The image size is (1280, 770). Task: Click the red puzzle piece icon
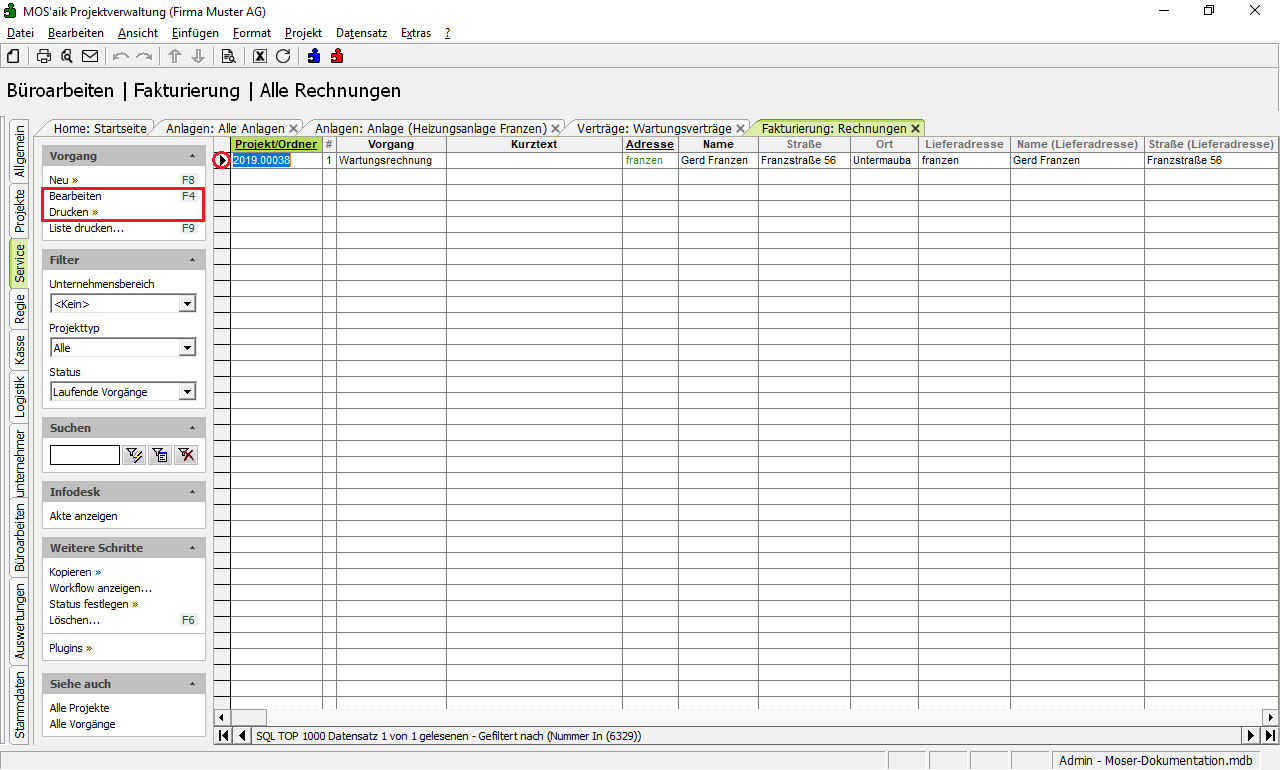pyautogui.click(x=337, y=56)
